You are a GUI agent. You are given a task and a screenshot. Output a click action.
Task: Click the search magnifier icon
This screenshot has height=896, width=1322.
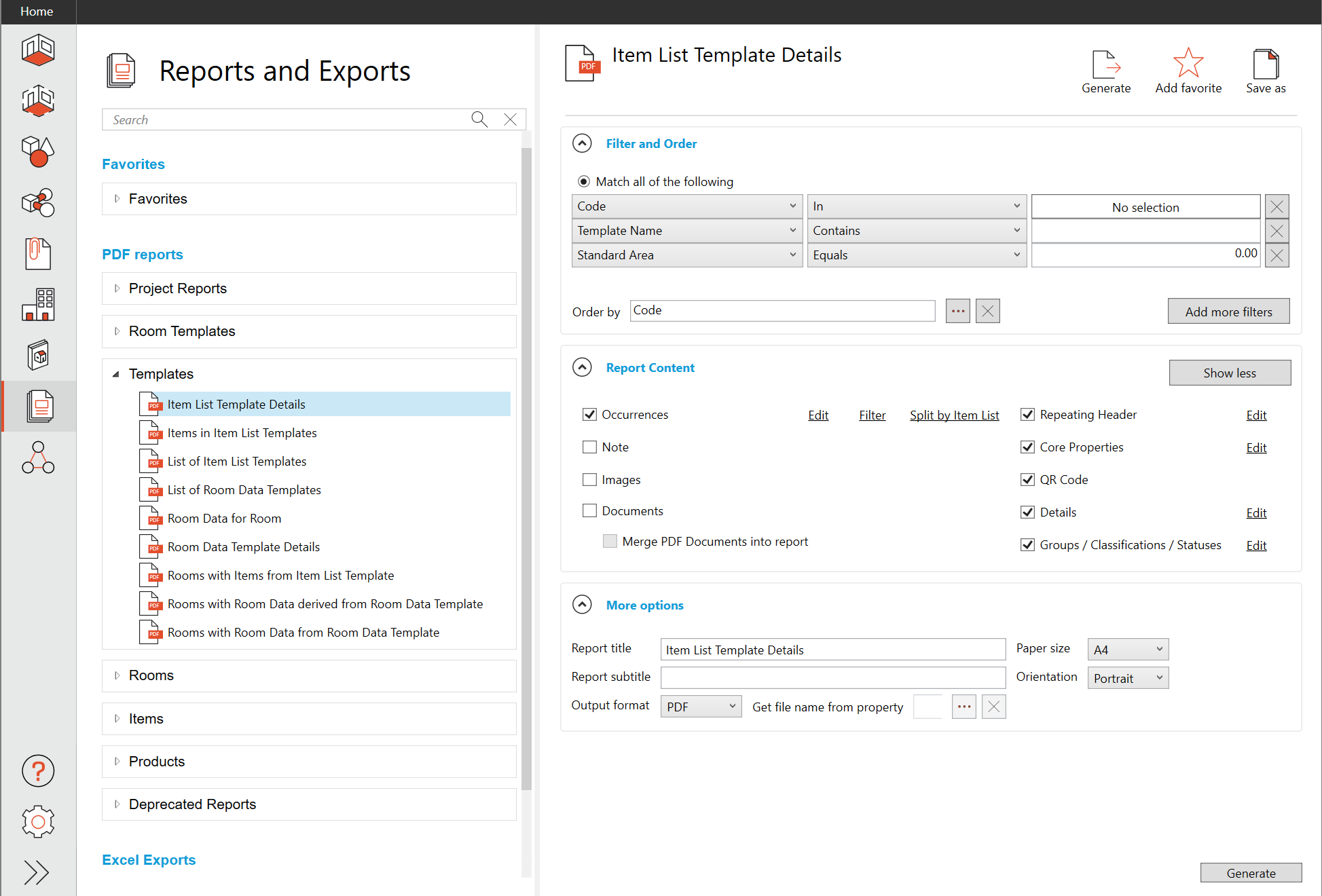point(479,119)
